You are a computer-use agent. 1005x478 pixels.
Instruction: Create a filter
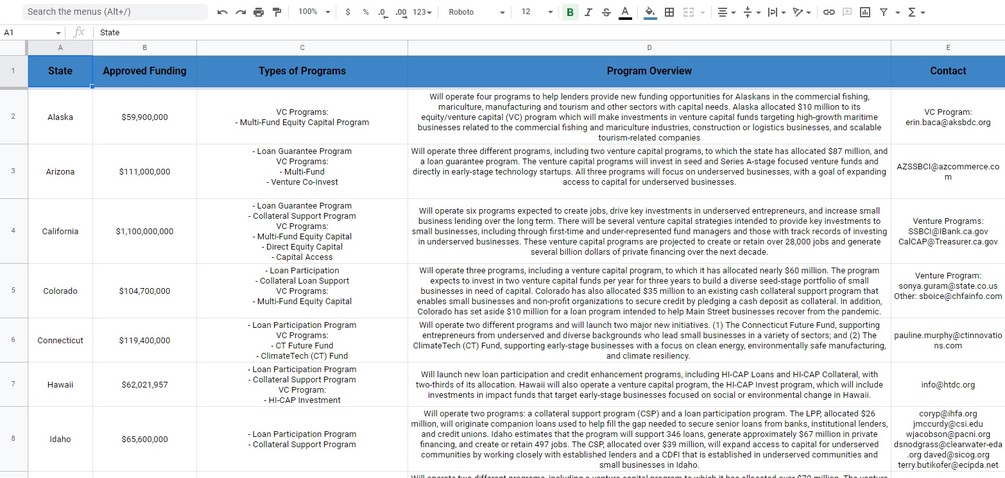pyautogui.click(x=883, y=12)
